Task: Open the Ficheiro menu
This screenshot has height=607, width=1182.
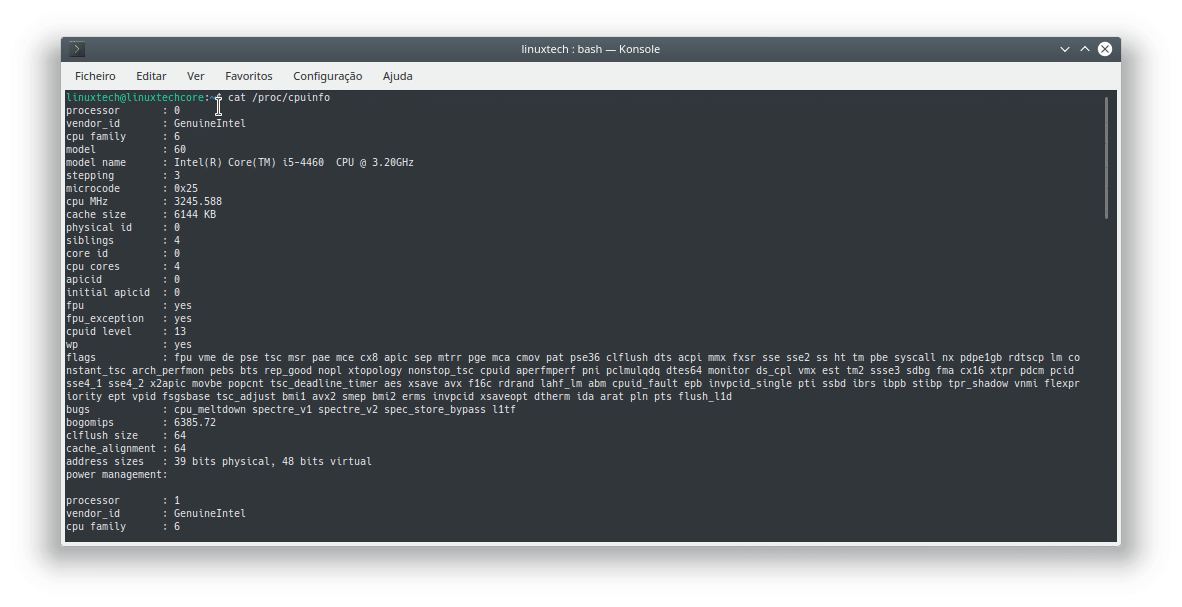Action: (x=95, y=76)
